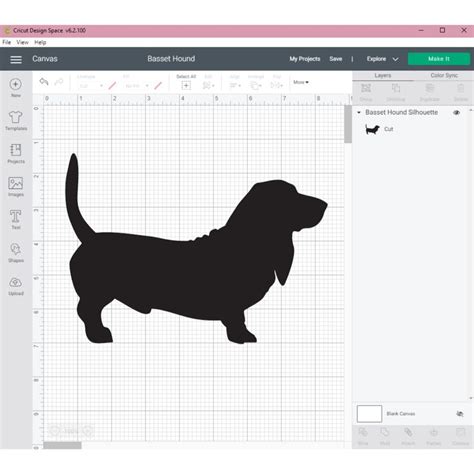Open the Upload panel
This screenshot has height=474, width=474.
pyautogui.click(x=16, y=286)
